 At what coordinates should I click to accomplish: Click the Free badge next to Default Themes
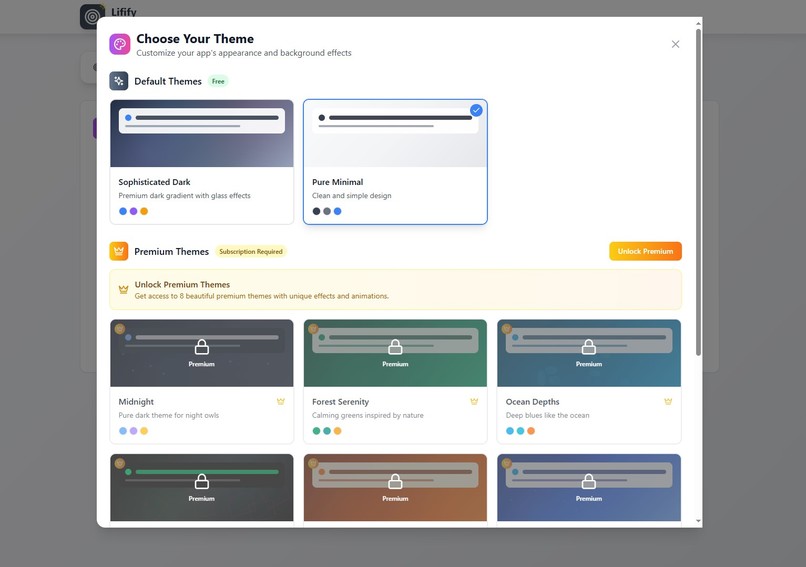click(x=218, y=81)
